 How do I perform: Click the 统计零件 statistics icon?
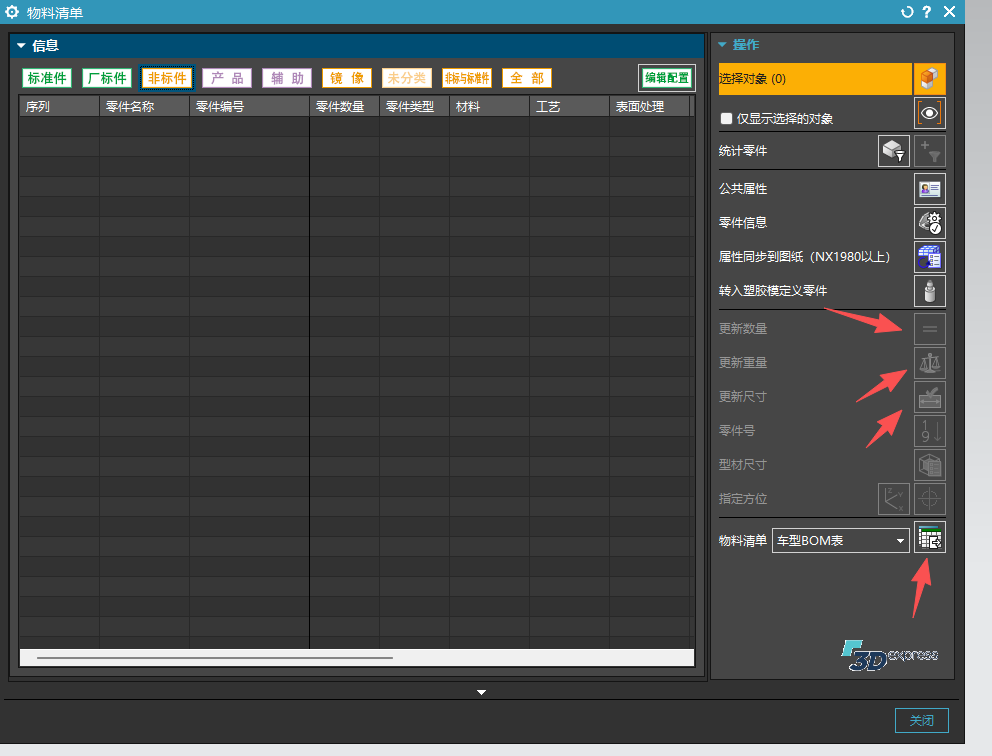click(x=893, y=151)
